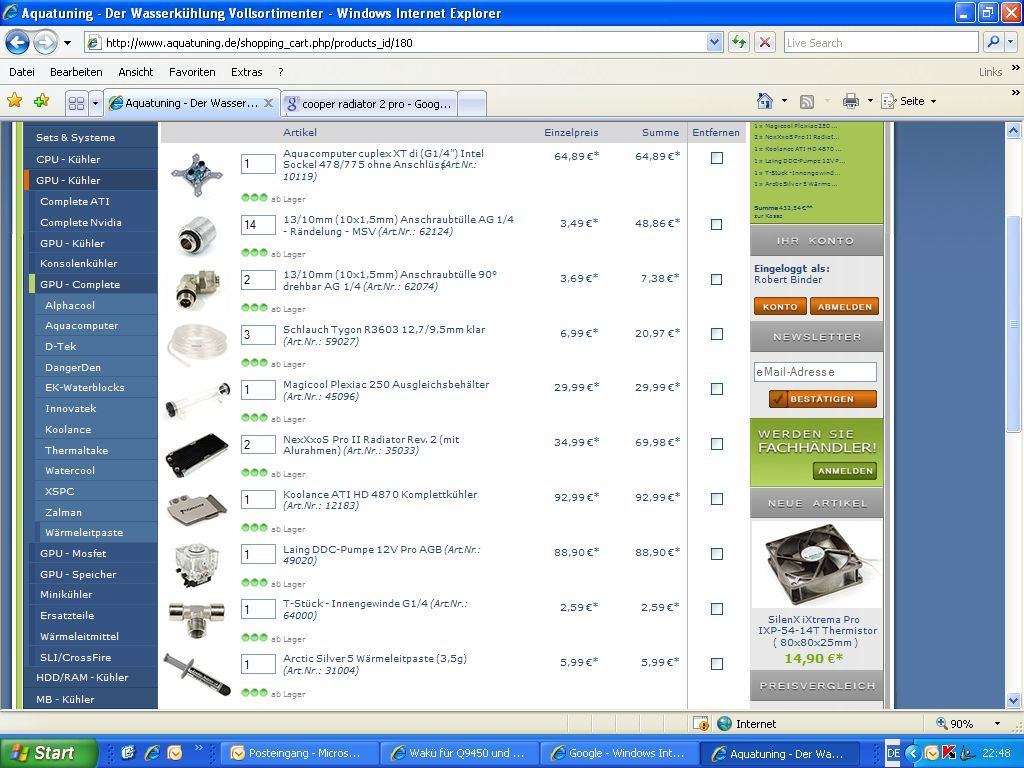The height and width of the screenshot is (768, 1024).
Task: Check Entfernen box for Magicool Plexiac 250
Action: [x=716, y=389]
